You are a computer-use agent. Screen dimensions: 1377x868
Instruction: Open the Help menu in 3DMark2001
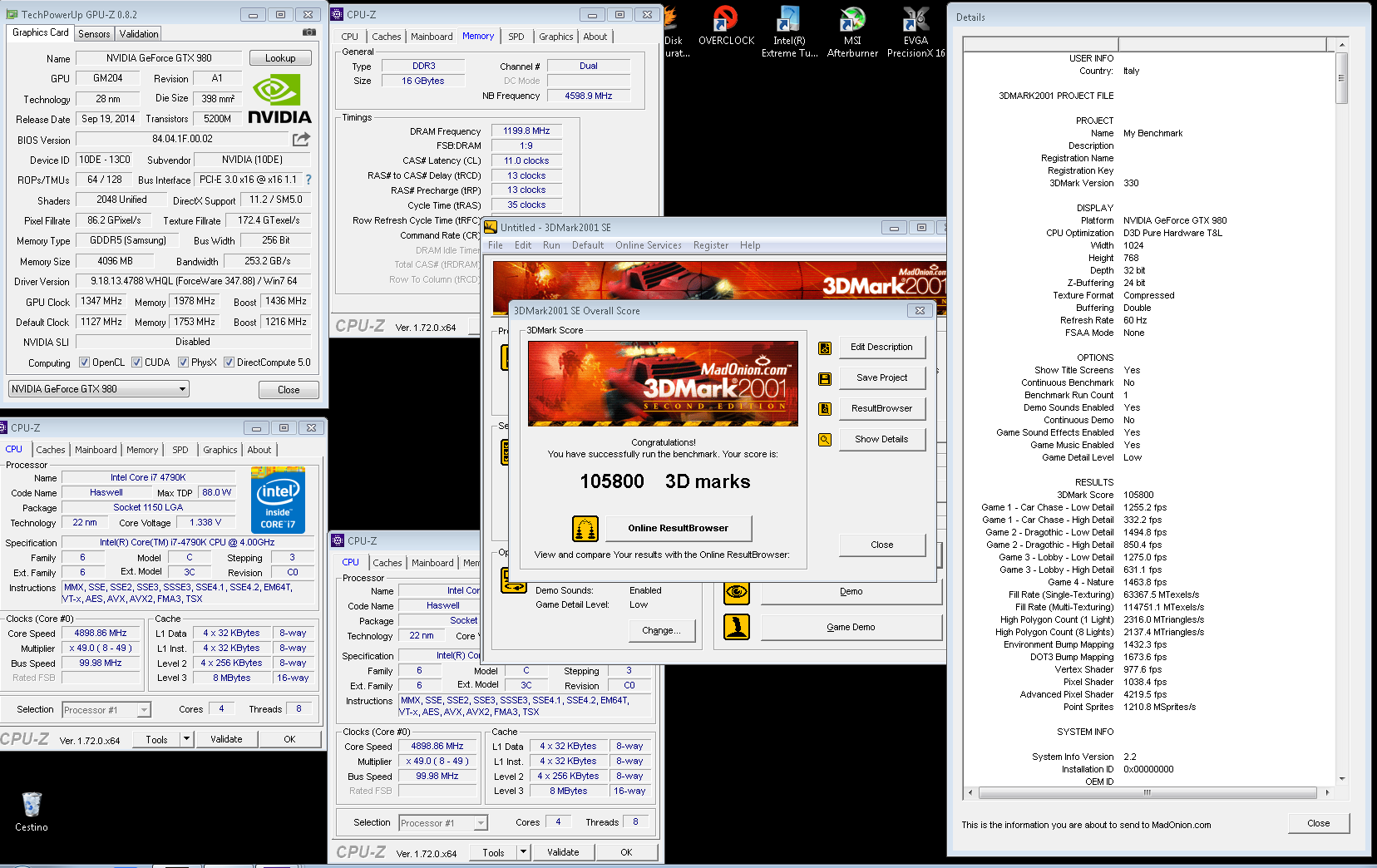pos(750,245)
